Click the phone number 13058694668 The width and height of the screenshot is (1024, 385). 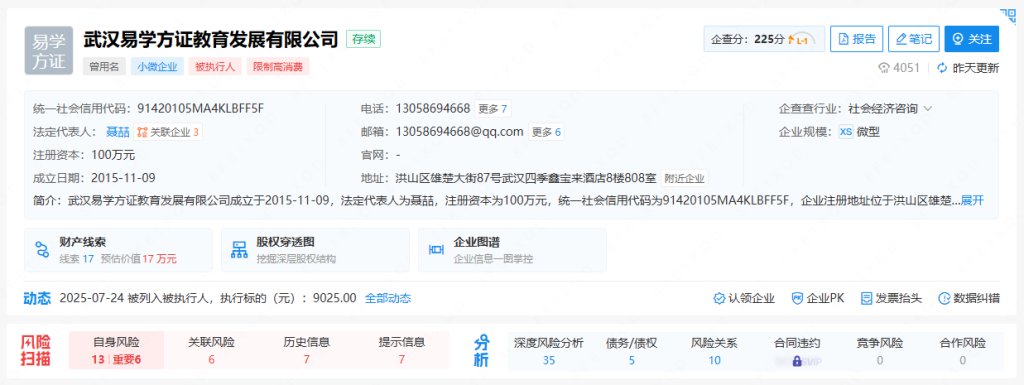pos(433,108)
